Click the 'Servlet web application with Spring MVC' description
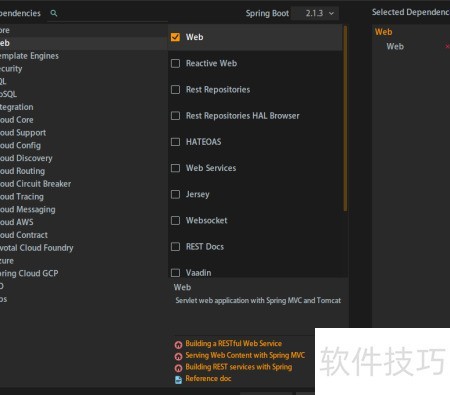Screen dimensions: 450x395 [258, 300]
